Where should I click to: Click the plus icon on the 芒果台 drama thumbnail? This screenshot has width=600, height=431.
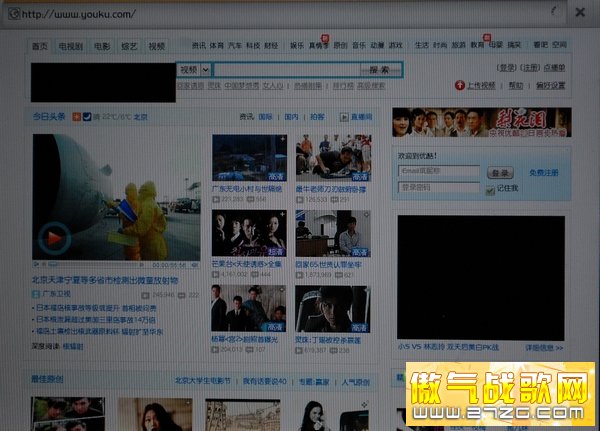coord(282,214)
